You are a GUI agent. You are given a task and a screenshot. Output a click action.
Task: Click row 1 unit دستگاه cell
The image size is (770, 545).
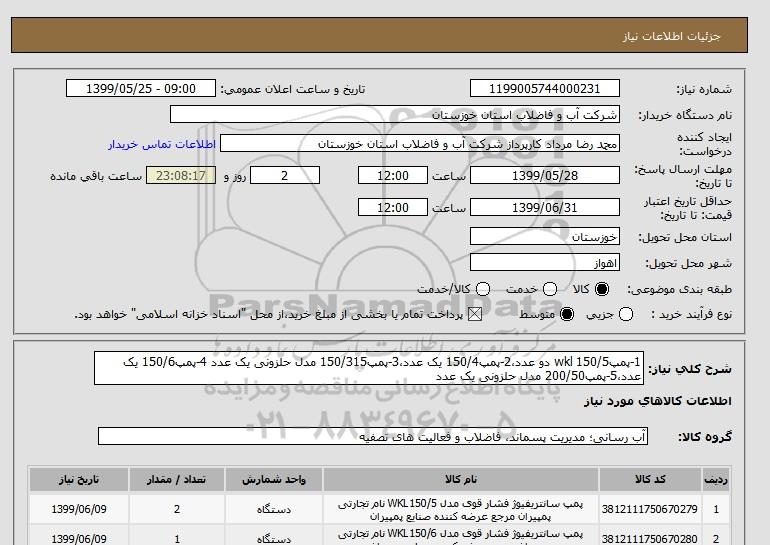pos(274,510)
